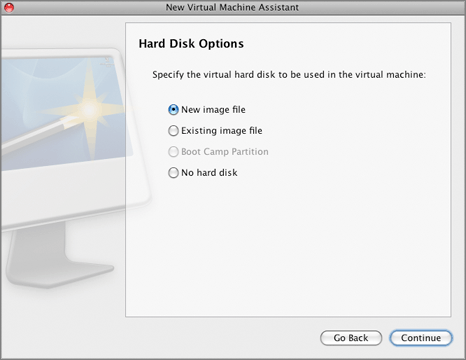
Task: Click the Specify the virtual hard disk instruction text
Action: [289, 75]
